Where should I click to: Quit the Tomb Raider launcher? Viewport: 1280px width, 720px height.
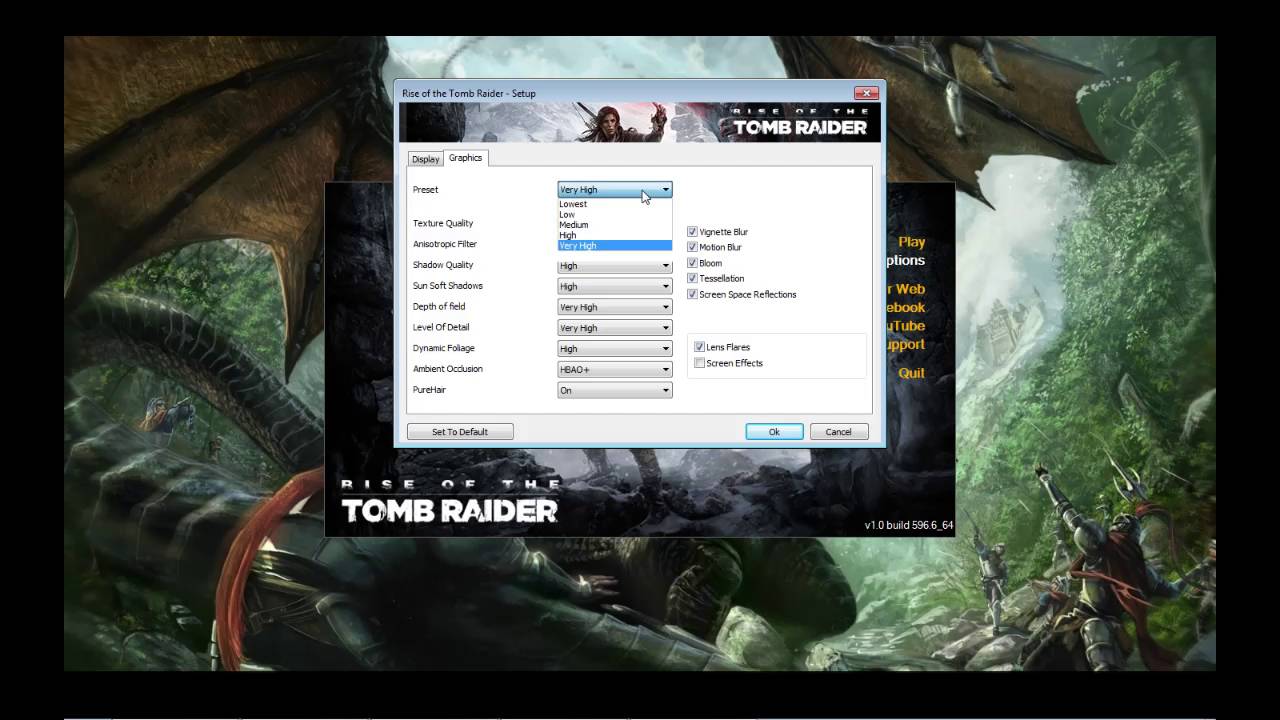(x=911, y=373)
